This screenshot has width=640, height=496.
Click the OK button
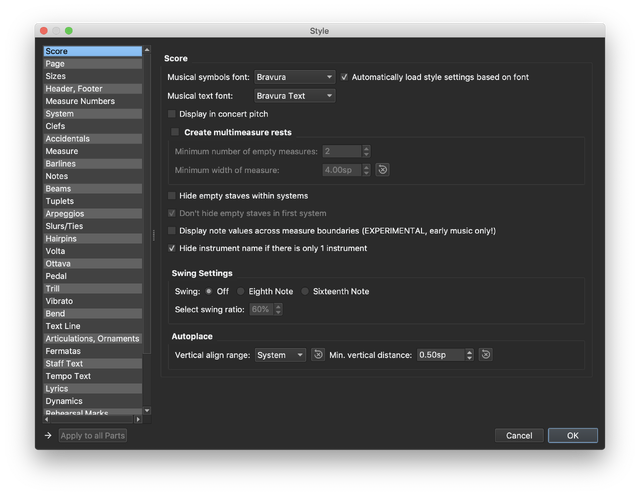coord(572,436)
